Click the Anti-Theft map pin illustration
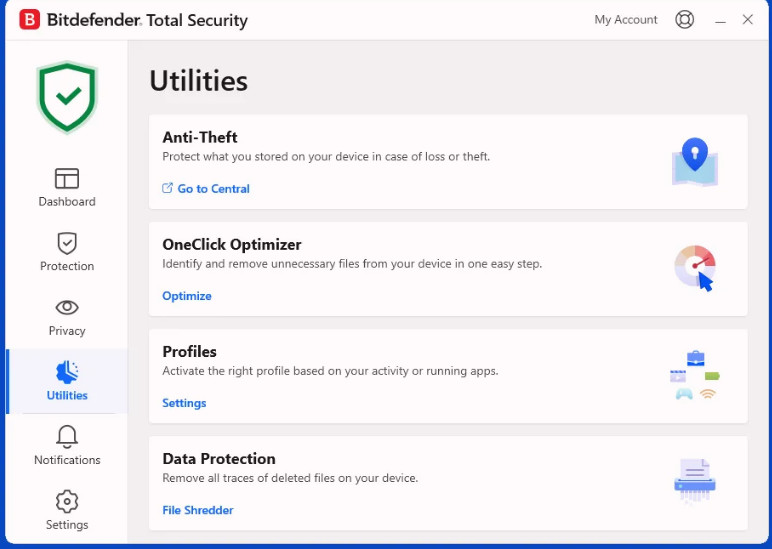 tap(695, 161)
